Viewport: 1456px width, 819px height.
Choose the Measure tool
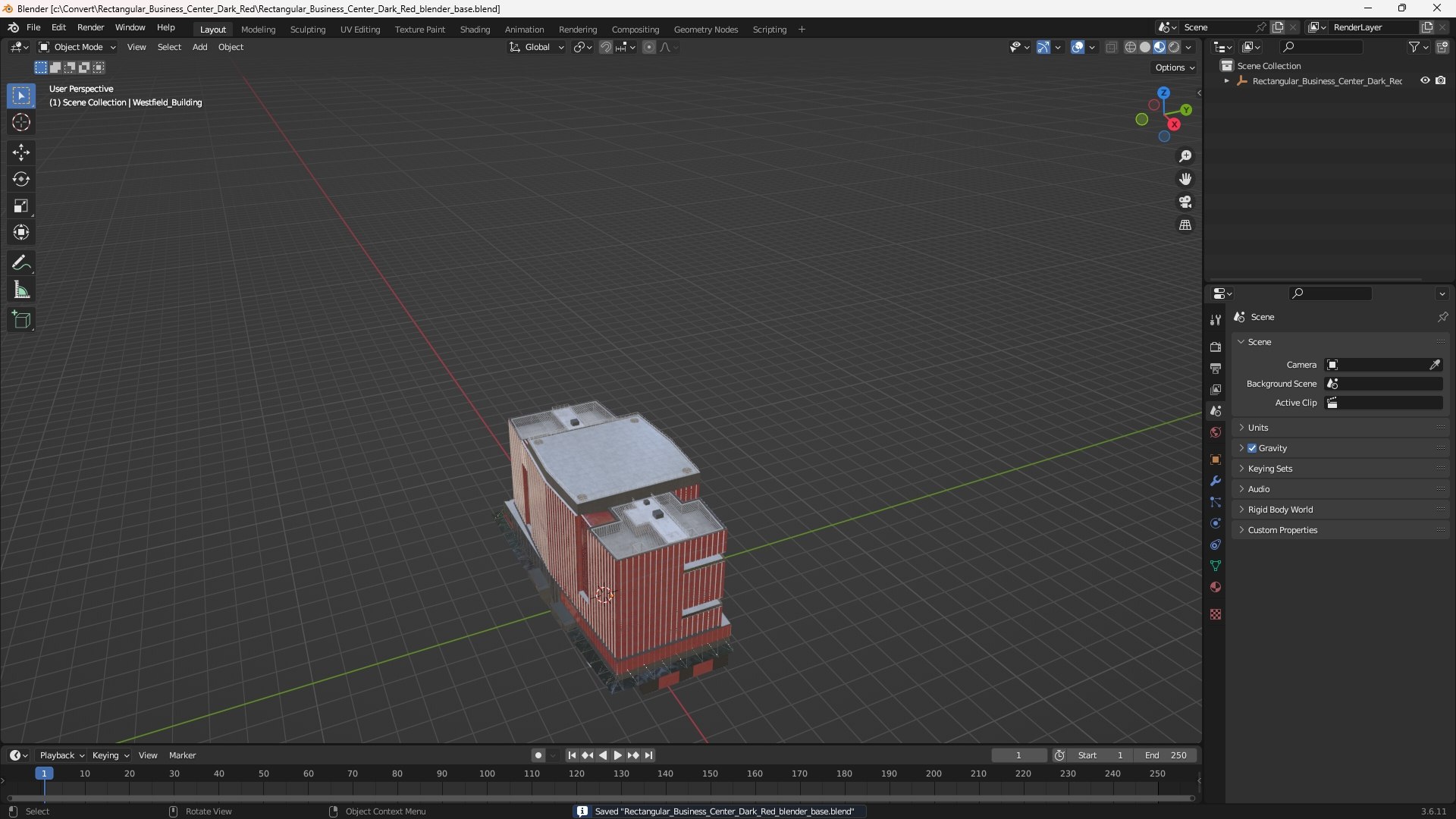(x=21, y=290)
